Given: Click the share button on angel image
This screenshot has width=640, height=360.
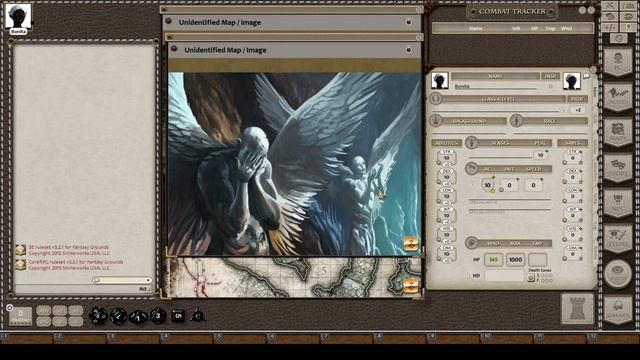Looking at the screenshot, I should click(411, 244).
